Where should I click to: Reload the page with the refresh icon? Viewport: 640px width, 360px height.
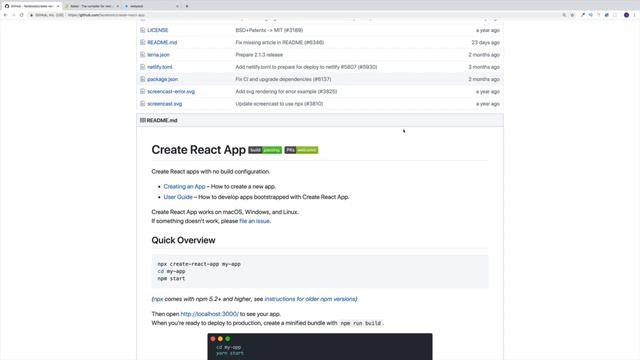click(x=22, y=15)
